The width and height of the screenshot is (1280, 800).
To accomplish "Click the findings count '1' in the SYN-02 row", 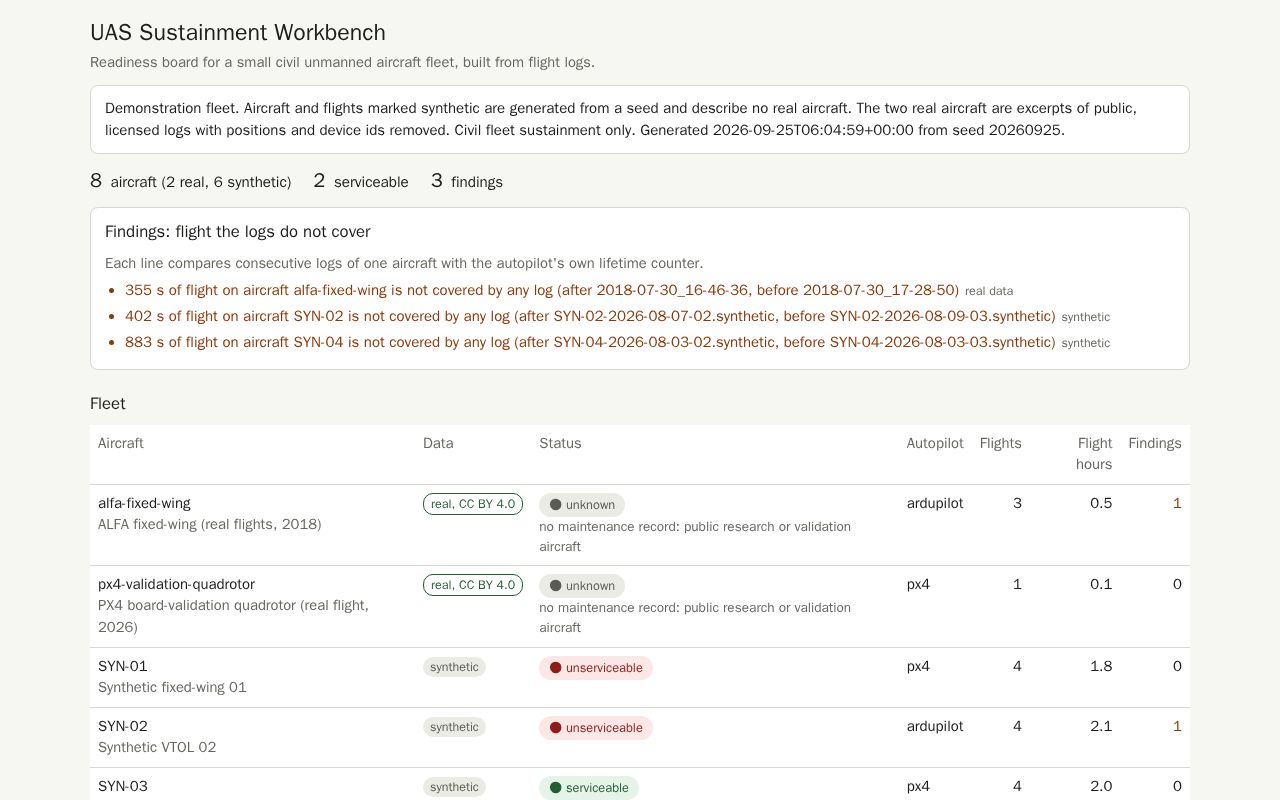I will (x=1177, y=726).
